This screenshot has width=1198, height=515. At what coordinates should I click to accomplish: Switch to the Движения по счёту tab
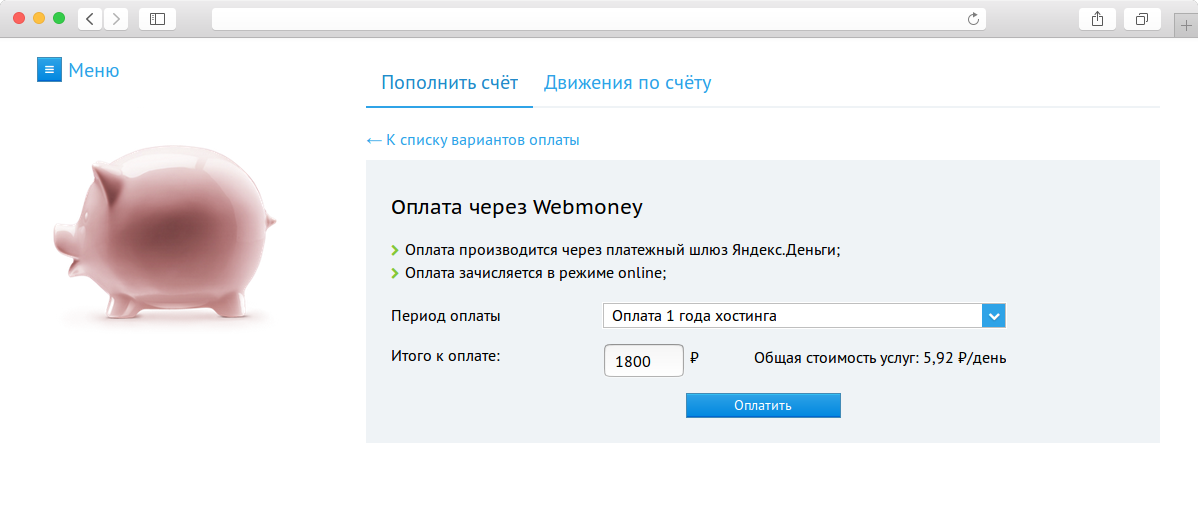(627, 83)
